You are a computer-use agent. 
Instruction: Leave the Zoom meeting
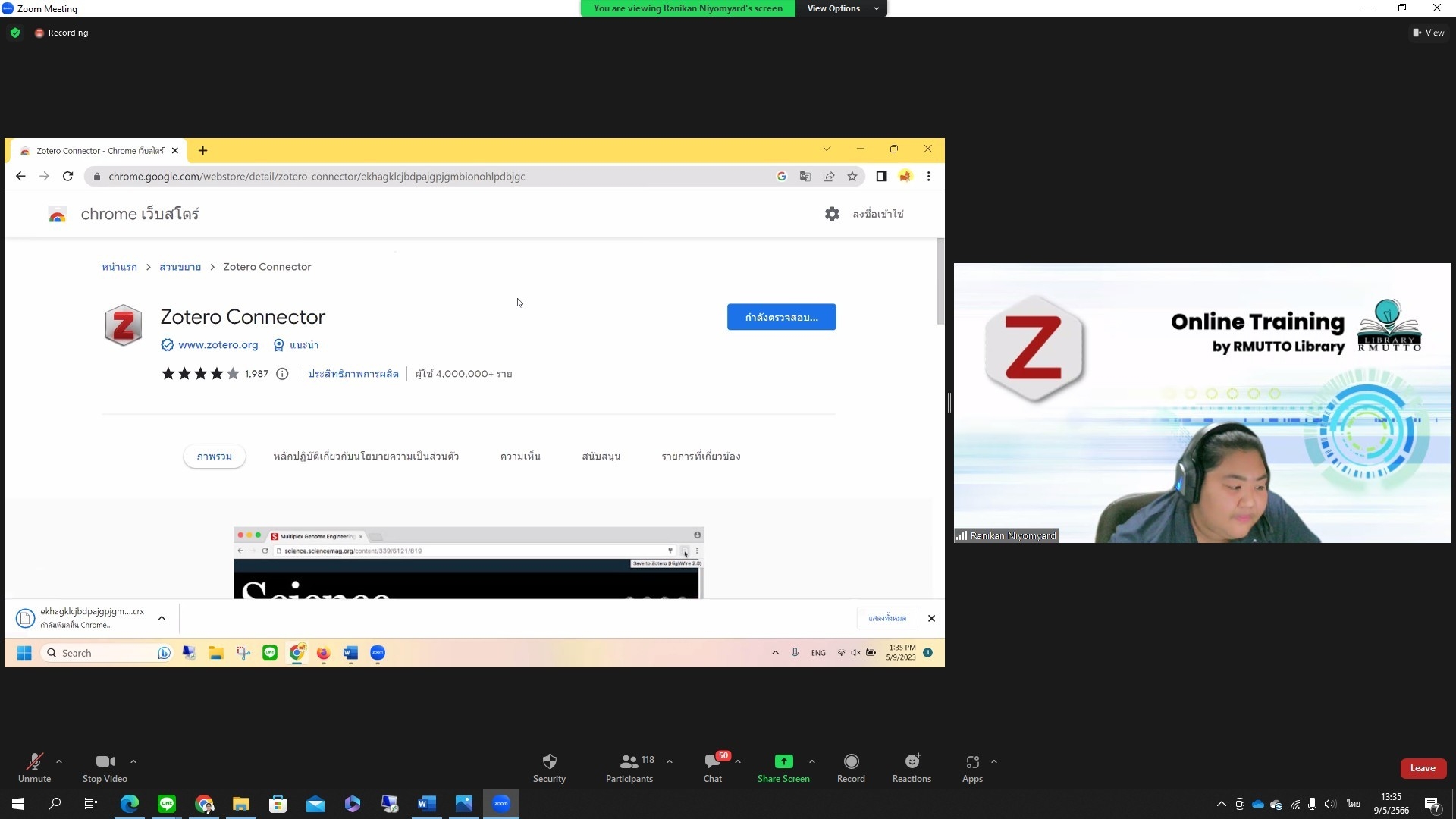point(1423,768)
